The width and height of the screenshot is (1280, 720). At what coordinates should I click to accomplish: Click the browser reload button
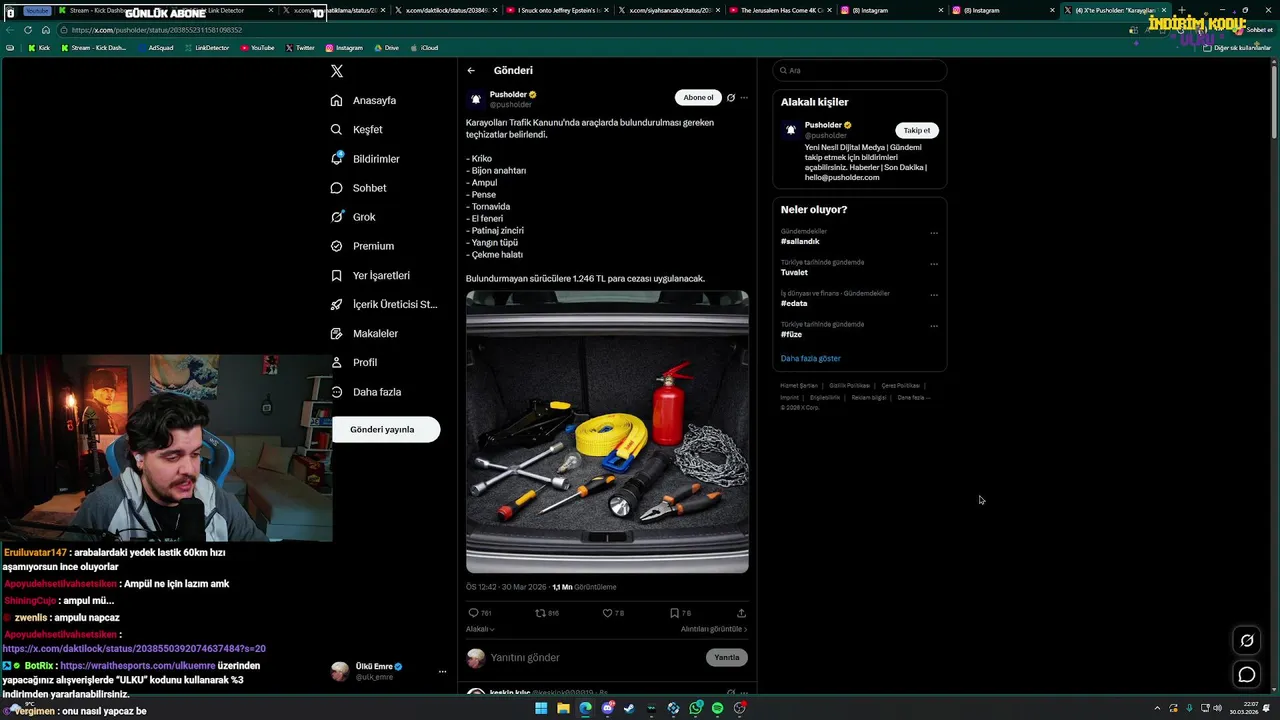[27, 30]
